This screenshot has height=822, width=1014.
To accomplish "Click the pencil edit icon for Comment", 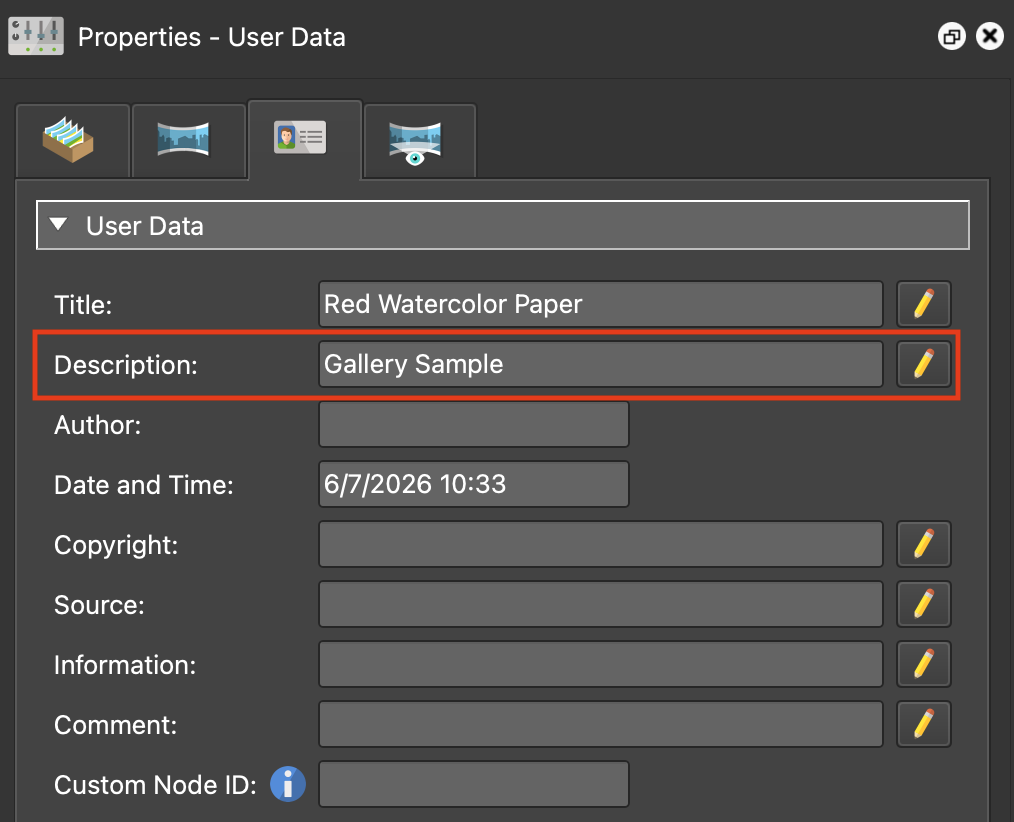I will 923,724.
